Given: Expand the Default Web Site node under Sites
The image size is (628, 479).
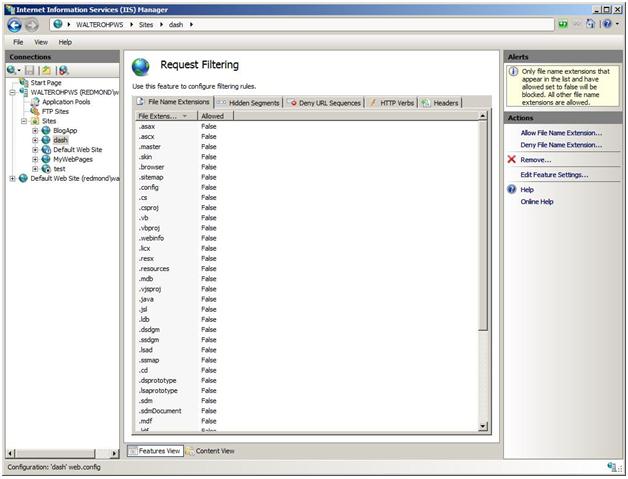Looking at the screenshot, I should [x=35, y=150].
